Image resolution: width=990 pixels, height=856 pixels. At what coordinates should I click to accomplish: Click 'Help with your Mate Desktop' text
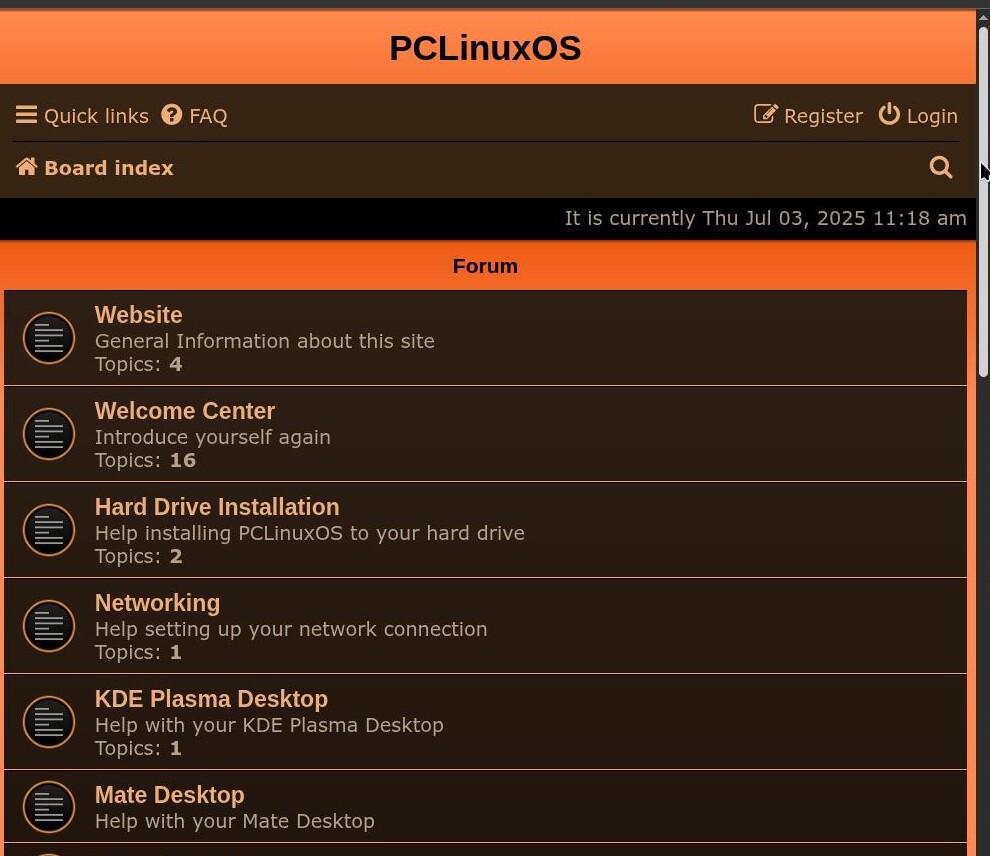[234, 821]
